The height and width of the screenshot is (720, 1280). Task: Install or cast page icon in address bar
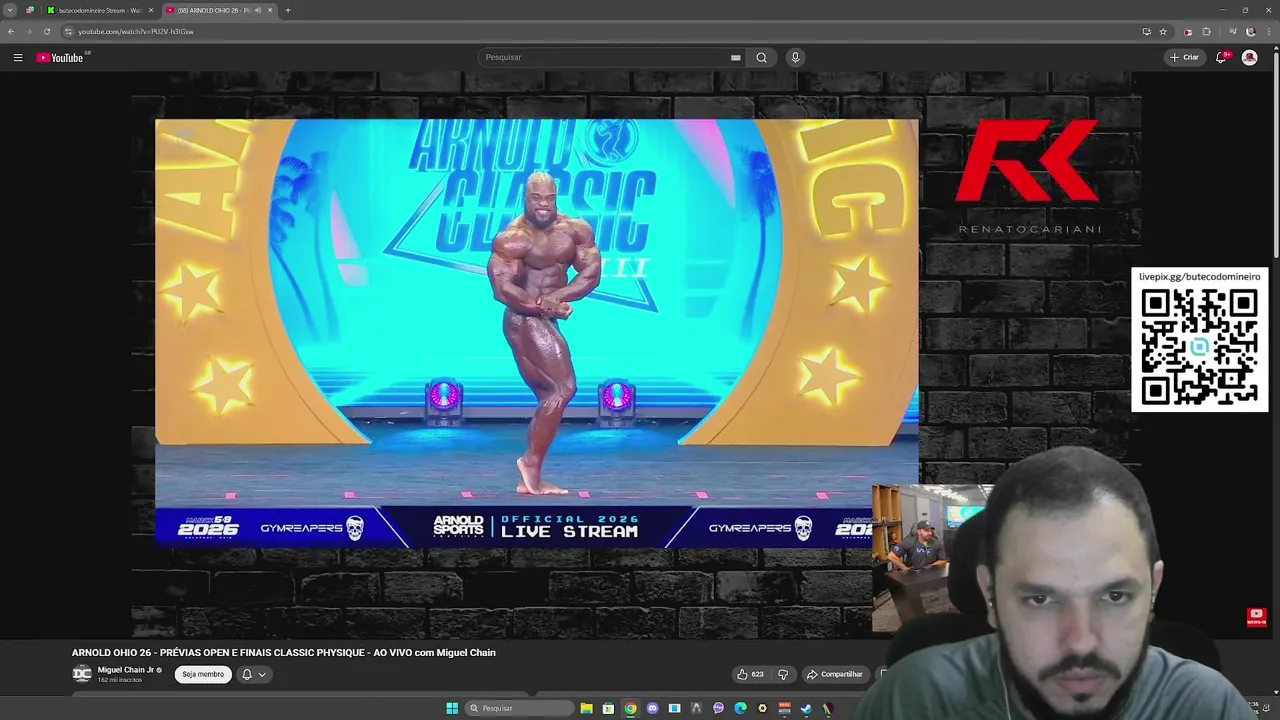coord(1146,31)
